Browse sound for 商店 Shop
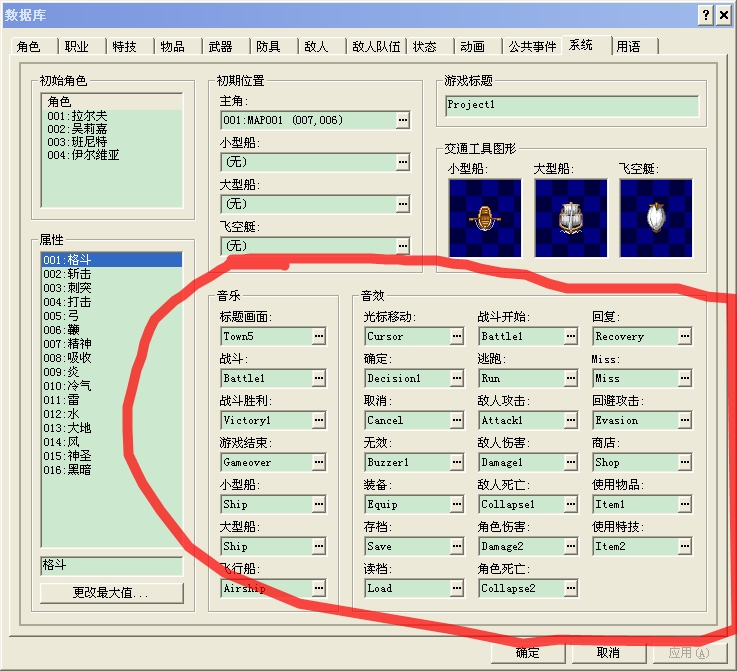Viewport: 737px width, 671px height. [x=685, y=462]
